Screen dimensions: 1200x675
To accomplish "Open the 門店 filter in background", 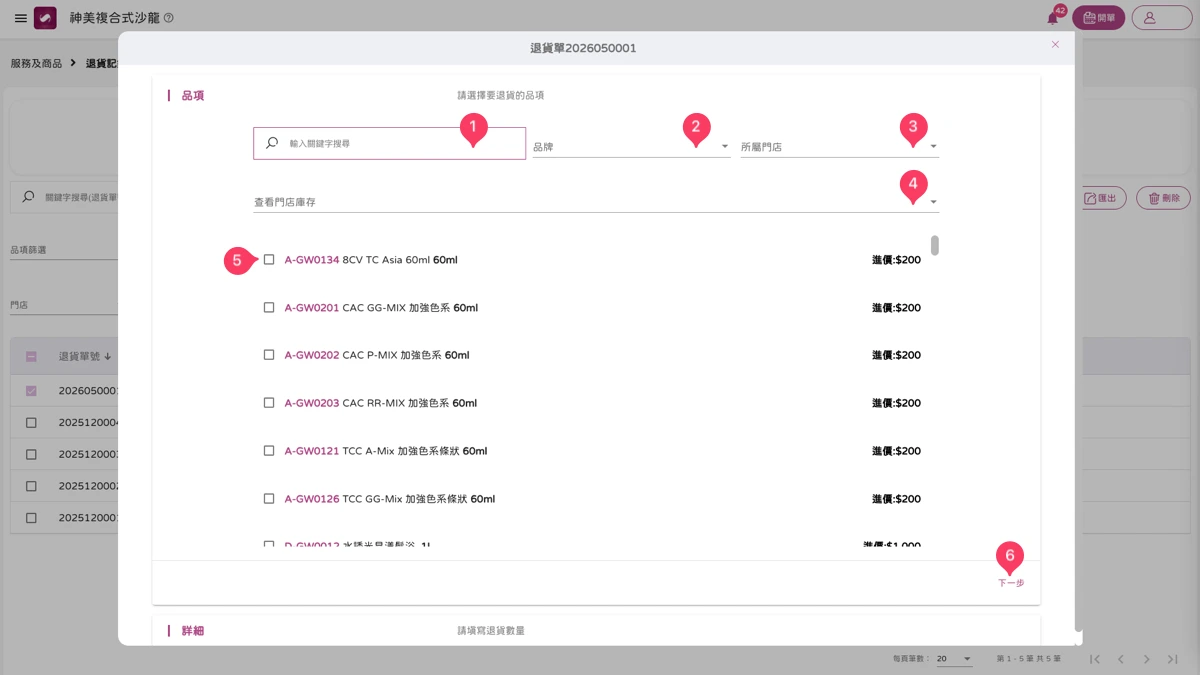I will [x=64, y=305].
